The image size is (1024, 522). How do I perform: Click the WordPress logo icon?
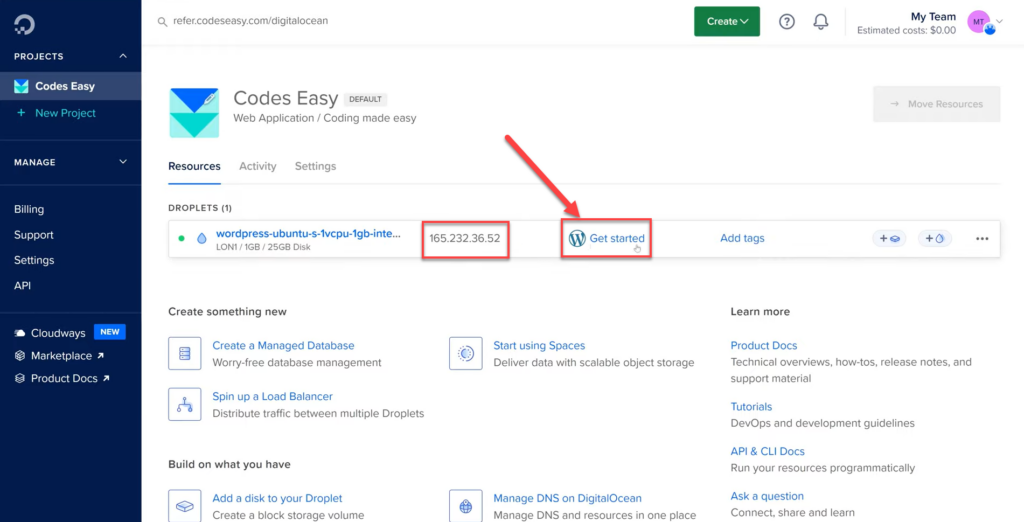click(577, 238)
